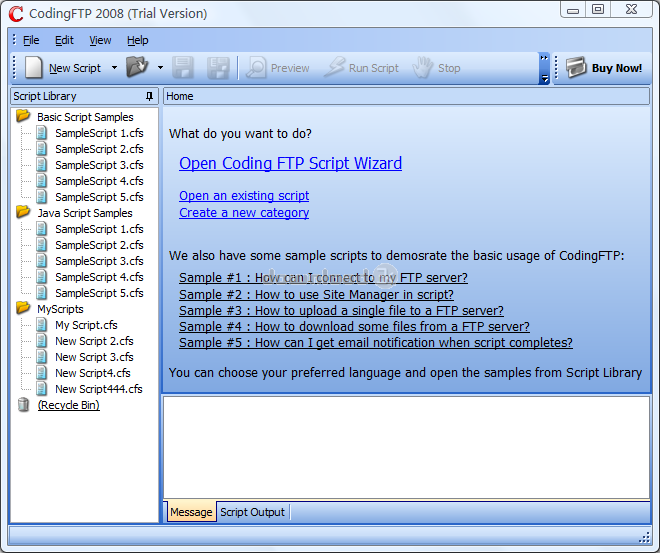Viewport: 660px width, 553px height.
Task: Open the New Script dropdown arrow
Action: coord(114,68)
